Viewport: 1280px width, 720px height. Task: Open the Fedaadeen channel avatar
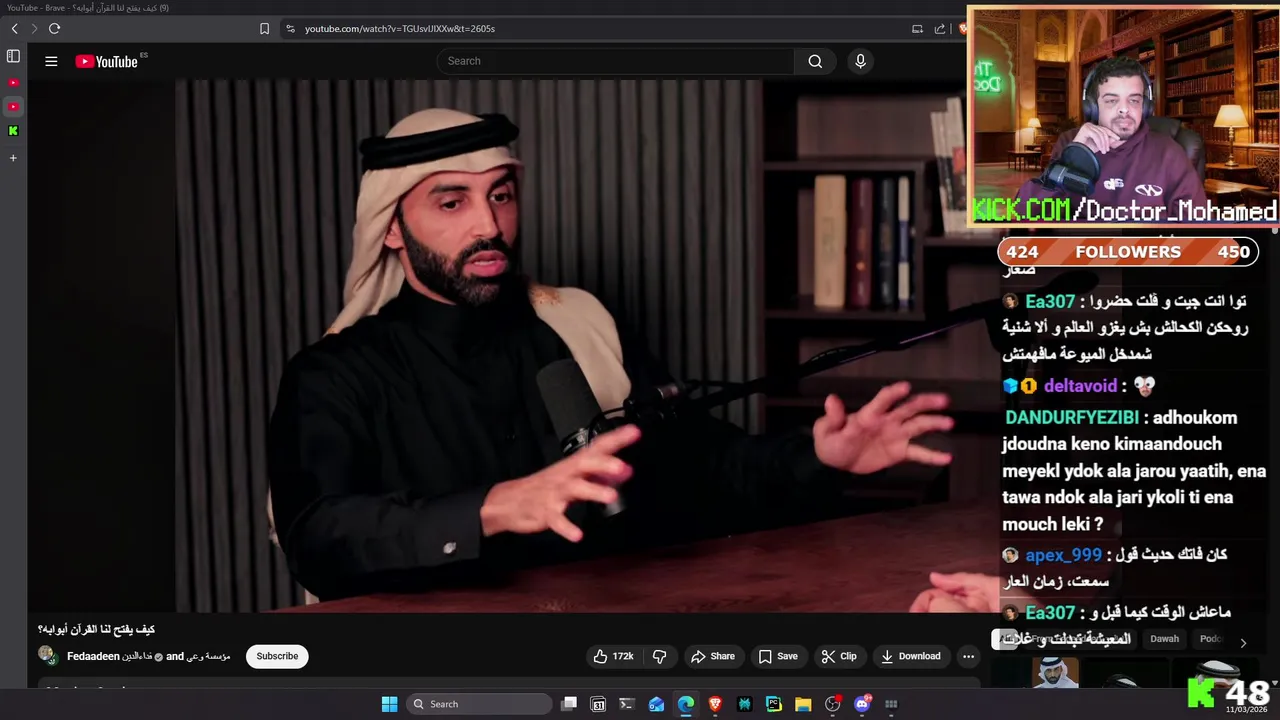pos(46,656)
